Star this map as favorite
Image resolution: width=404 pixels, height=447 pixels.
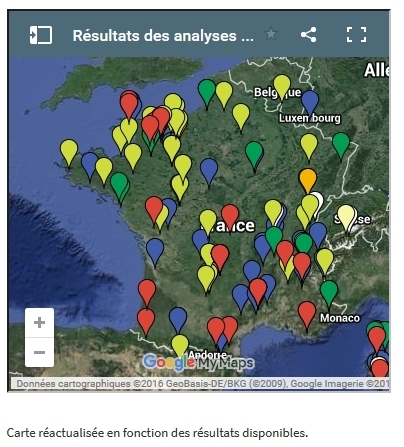tap(271, 34)
